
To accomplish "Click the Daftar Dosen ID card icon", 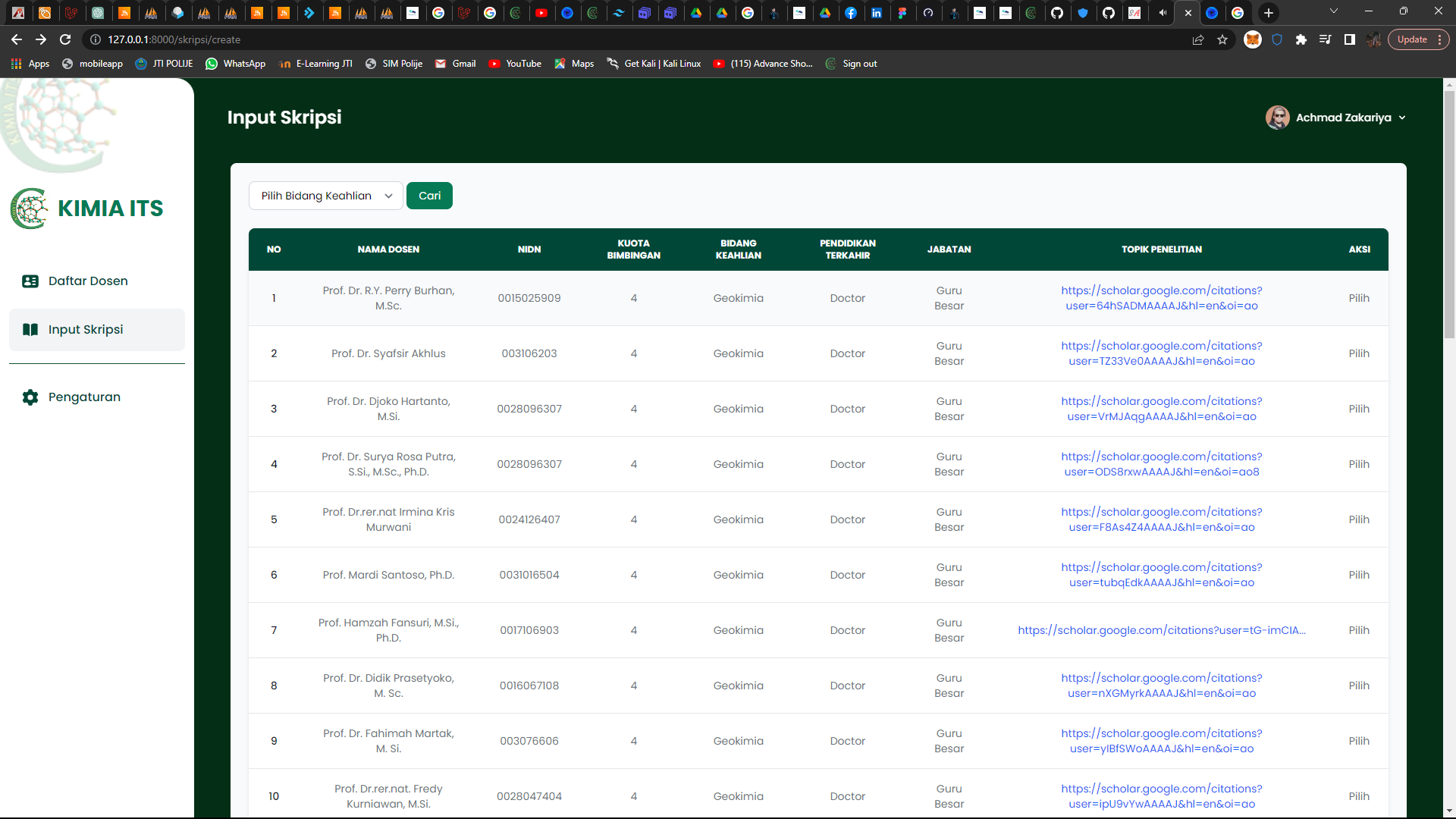I will pos(30,281).
